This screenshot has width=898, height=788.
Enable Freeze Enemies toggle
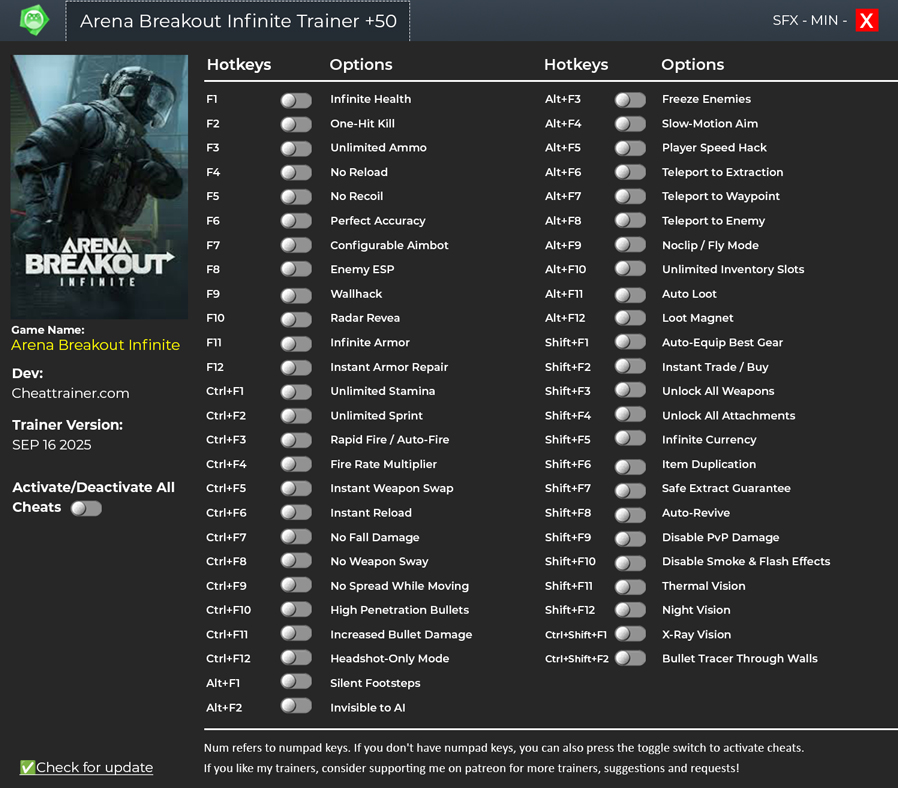(630, 100)
